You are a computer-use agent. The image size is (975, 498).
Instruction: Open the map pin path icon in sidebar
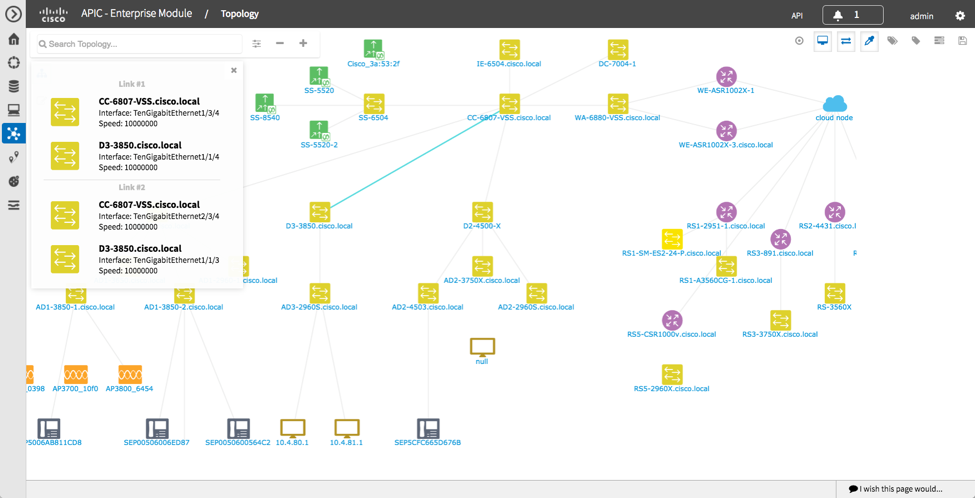tap(13, 158)
